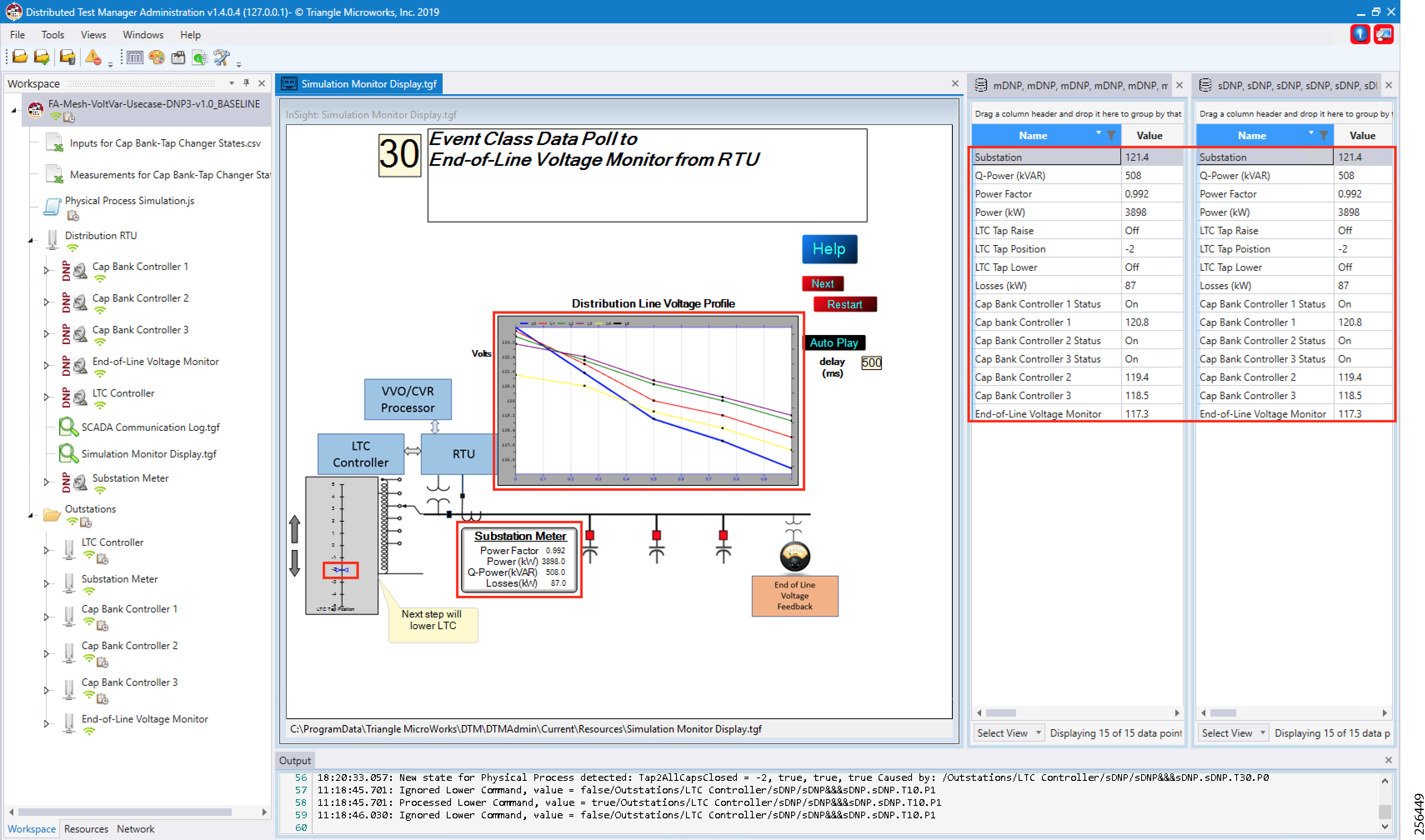Click the SCADA Communication Log magnifier icon
Viewport: 1425px width, 840px height.
pyautogui.click(x=68, y=427)
